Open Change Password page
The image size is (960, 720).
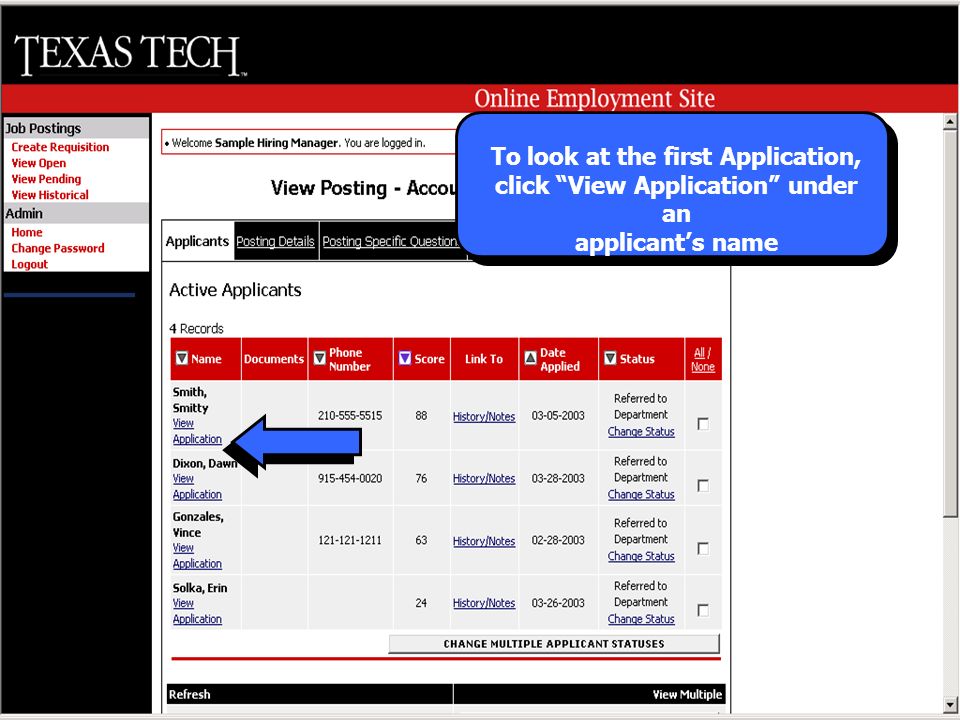58,248
